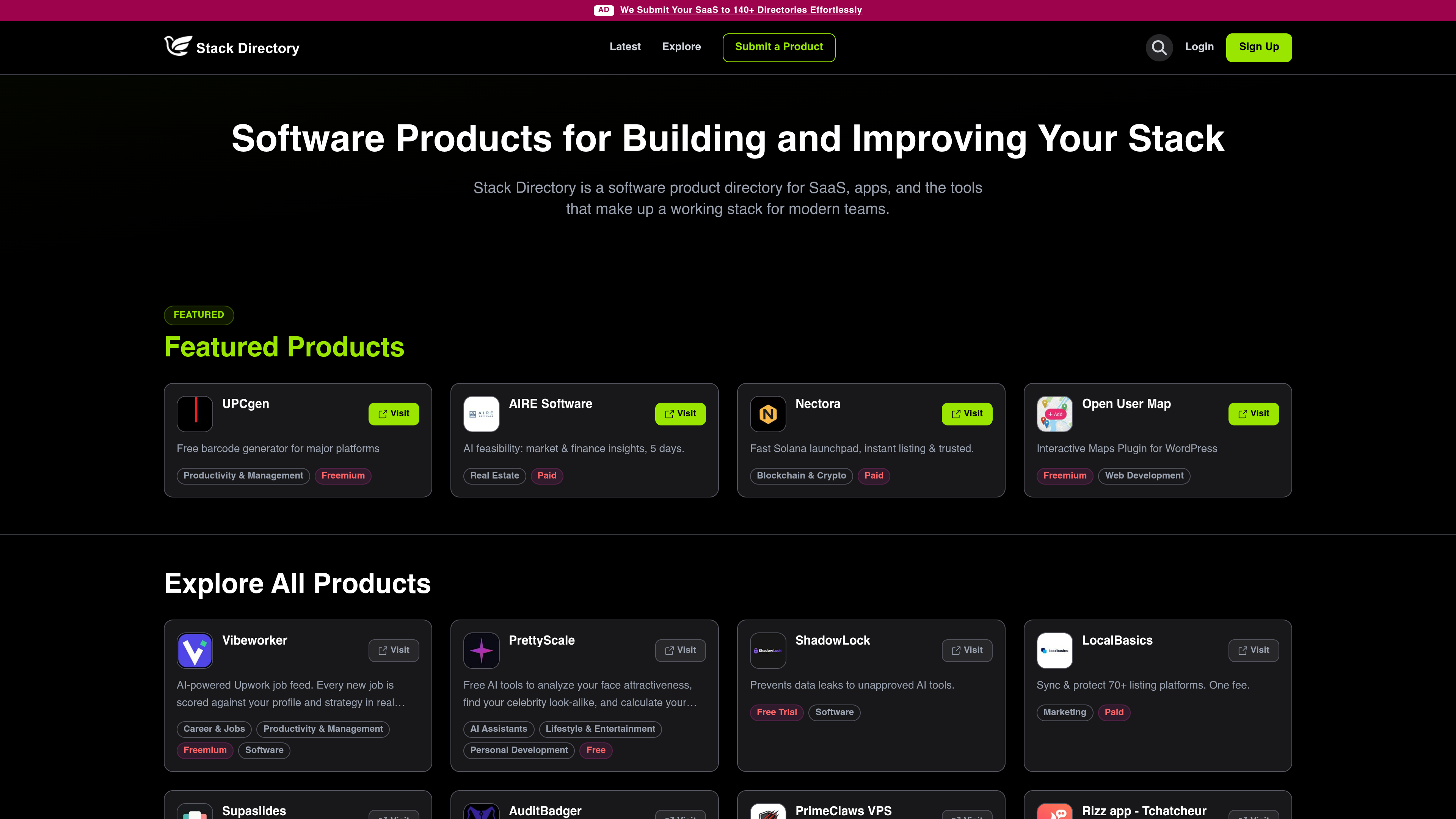Click the Login link
Image resolution: width=1456 pixels, height=819 pixels.
[x=1199, y=47]
